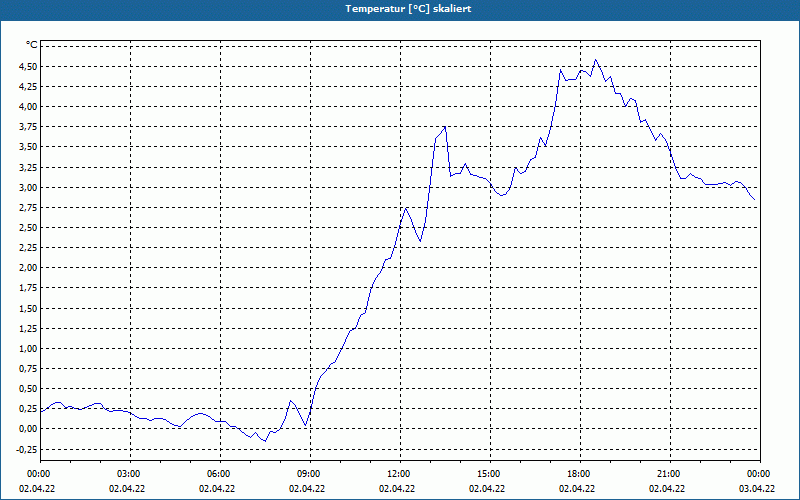The width and height of the screenshot is (800, 500).
Task: Click the °C unit label on the y-axis
Action: click(32, 45)
